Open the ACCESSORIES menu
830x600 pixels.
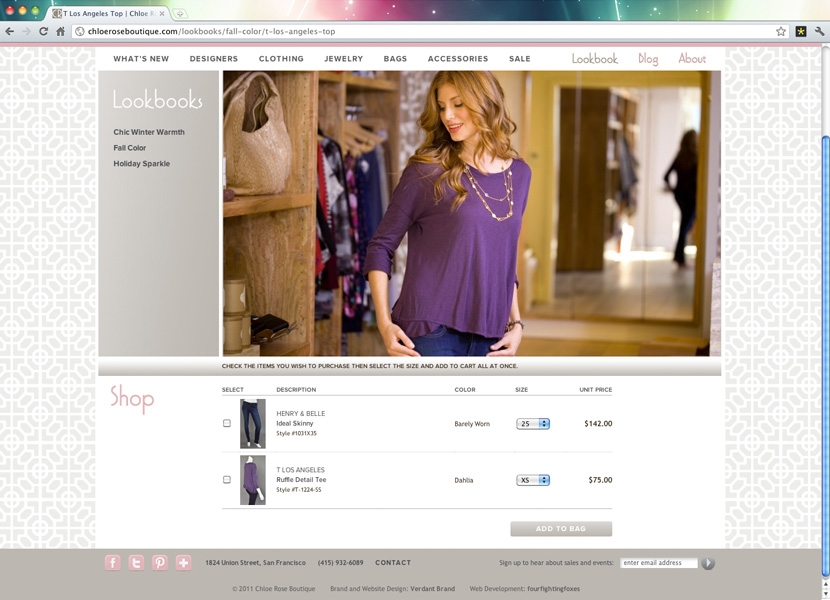pos(458,59)
